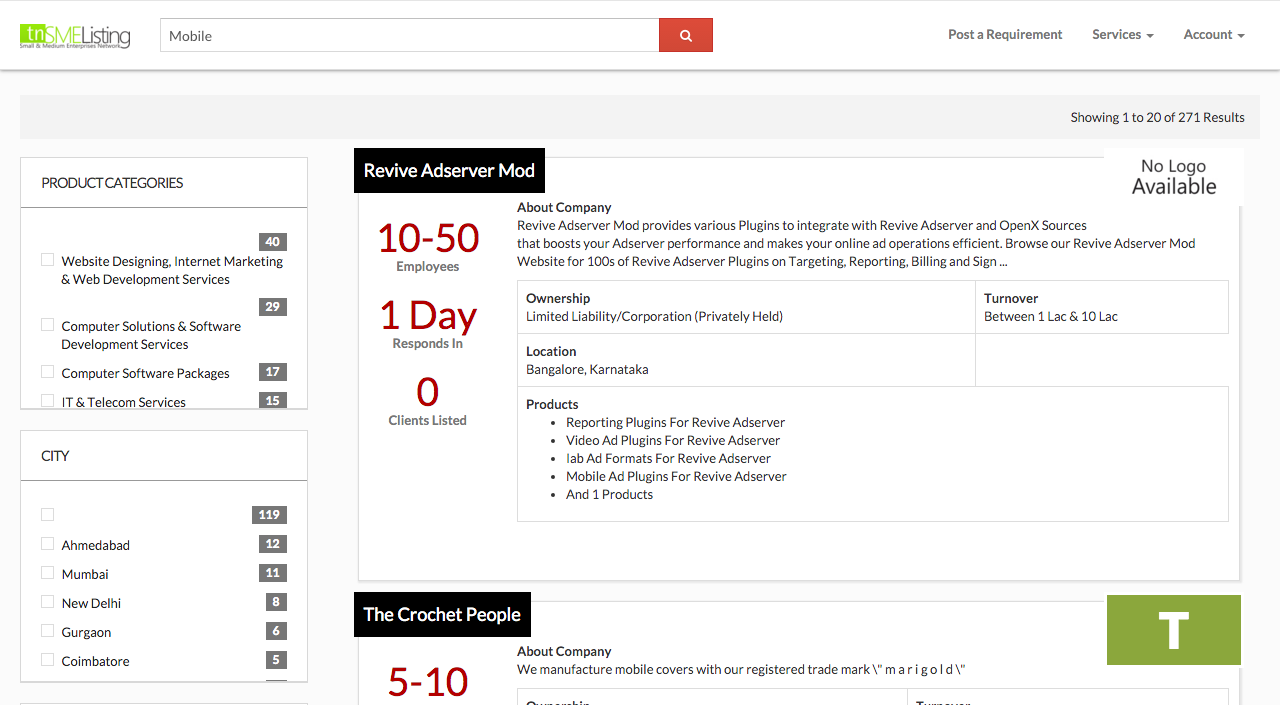This screenshot has height=705, width=1280.
Task: Click the No Logo Available placeholder
Action: pyautogui.click(x=1174, y=177)
